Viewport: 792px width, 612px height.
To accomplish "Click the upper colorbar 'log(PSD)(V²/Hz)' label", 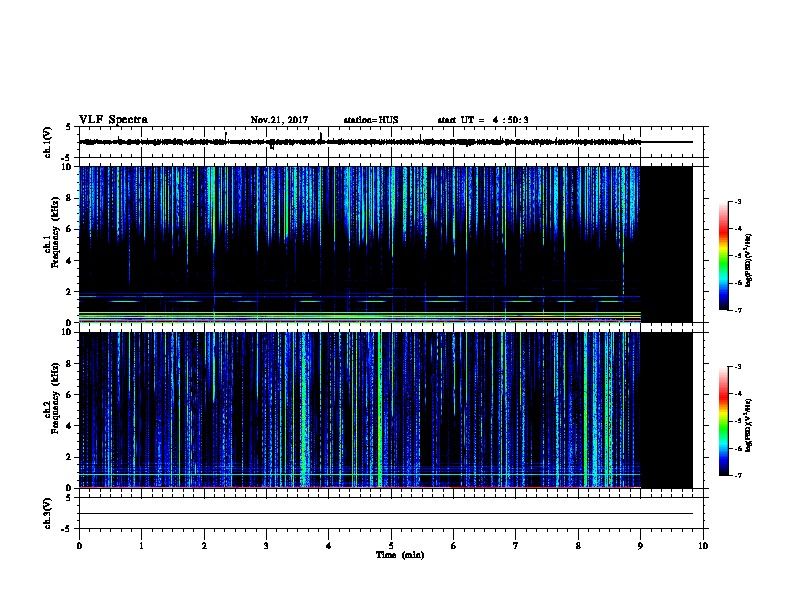I will pyautogui.click(x=749, y=260).
